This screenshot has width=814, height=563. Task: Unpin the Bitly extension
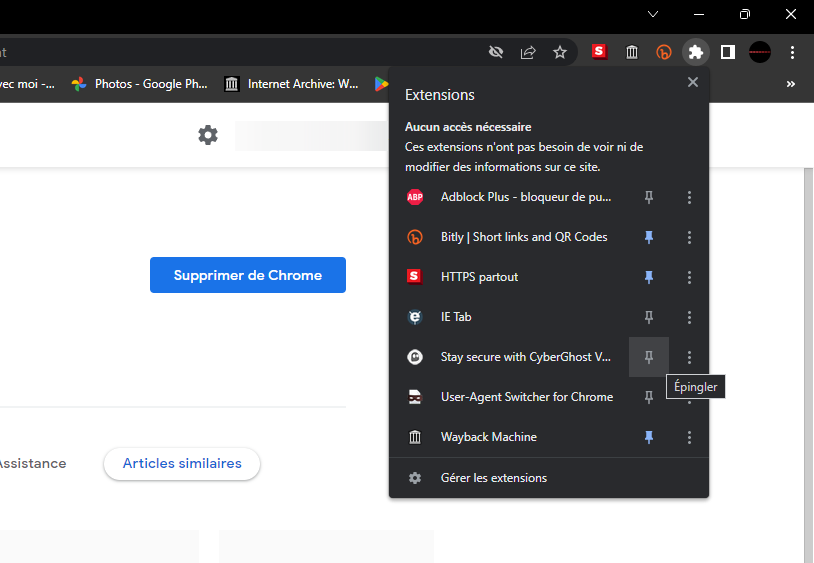pyautogui.click(x=648, y=237)
